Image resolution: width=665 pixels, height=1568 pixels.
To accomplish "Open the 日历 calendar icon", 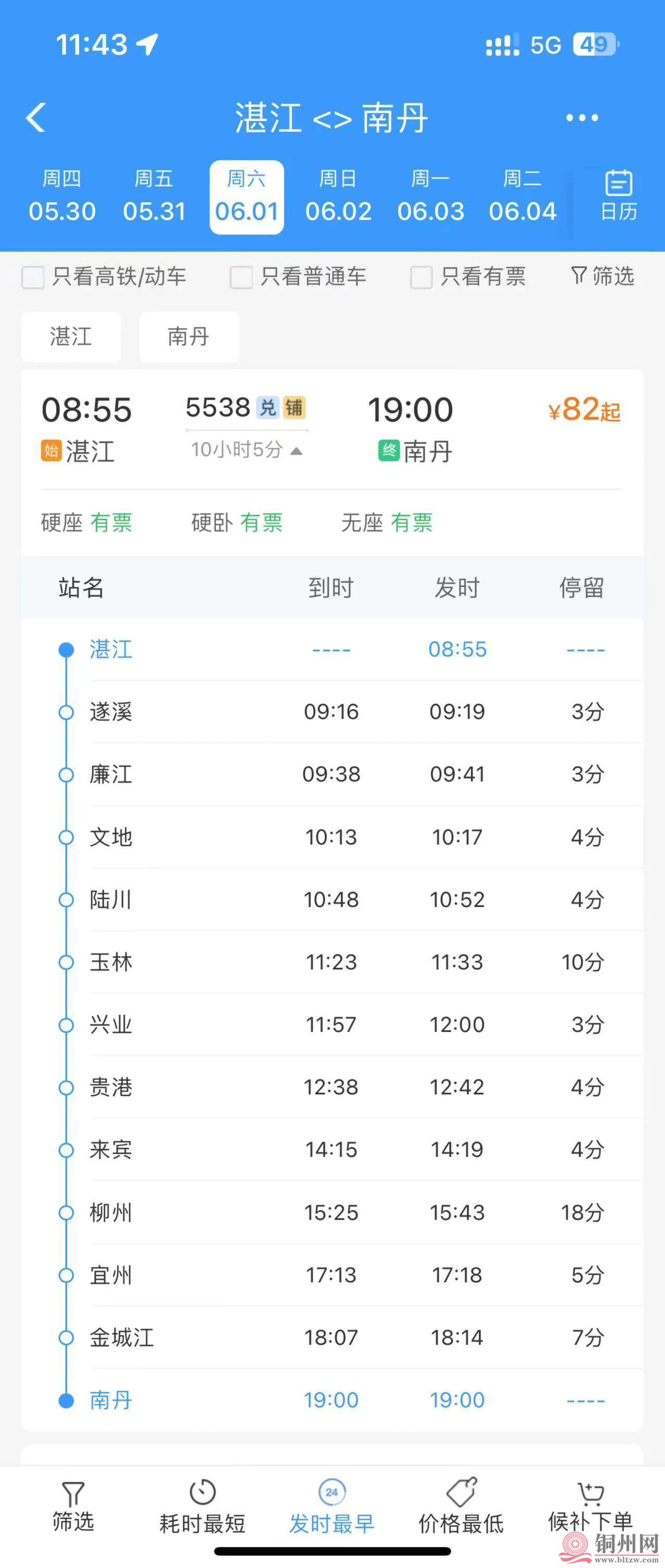I will click(x=618, y=196).
